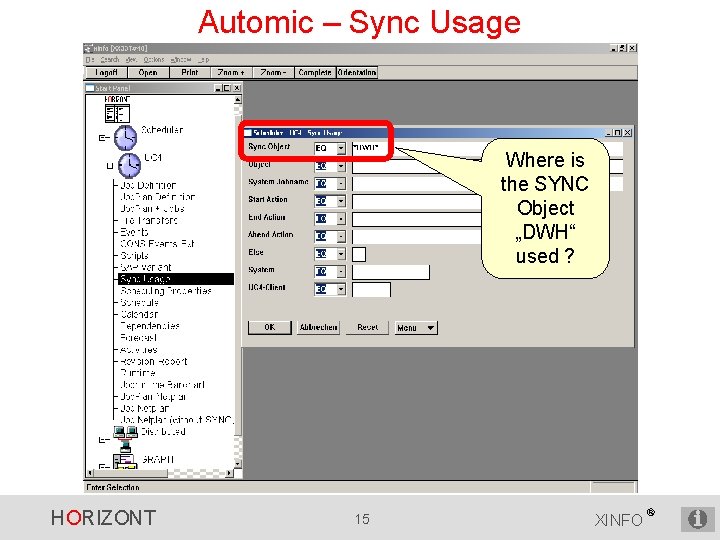Screen dimensions: 720x540
Task: Click the UC4 clock icon
Action: 129,165
